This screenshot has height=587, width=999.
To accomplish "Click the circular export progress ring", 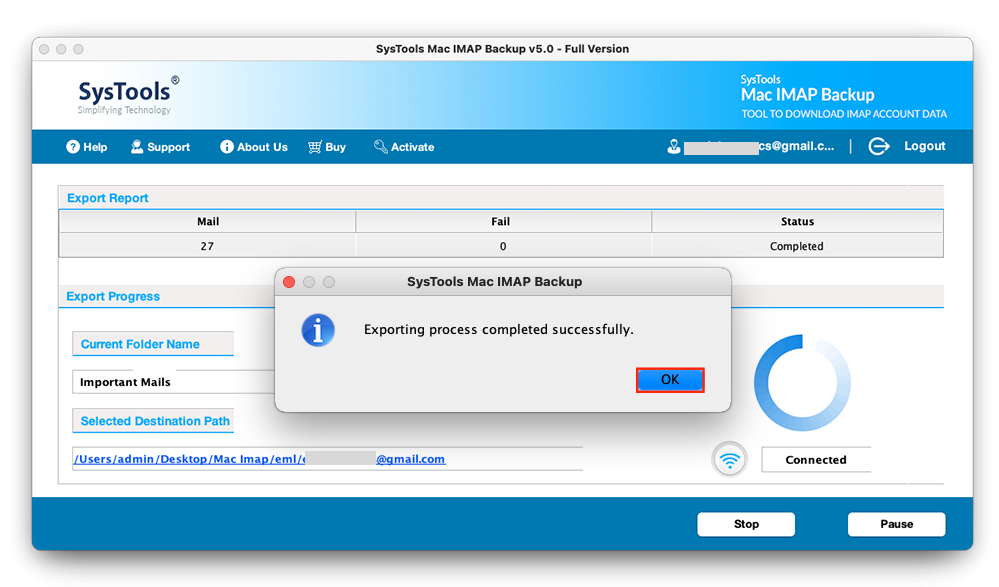I will point(802,382).
